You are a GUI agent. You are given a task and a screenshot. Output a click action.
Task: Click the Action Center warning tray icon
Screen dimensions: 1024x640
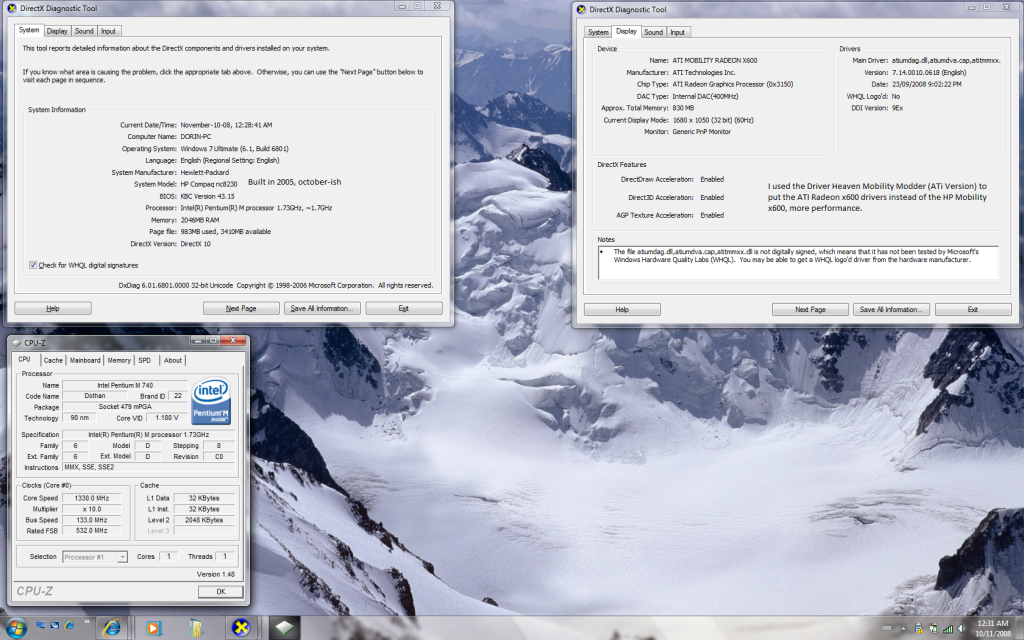[919, 628]
